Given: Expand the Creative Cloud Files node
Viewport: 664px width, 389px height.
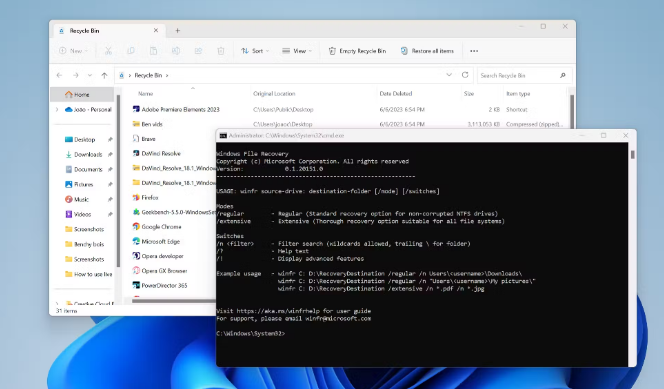Looking at the screenshot, I should coord(57,303).
